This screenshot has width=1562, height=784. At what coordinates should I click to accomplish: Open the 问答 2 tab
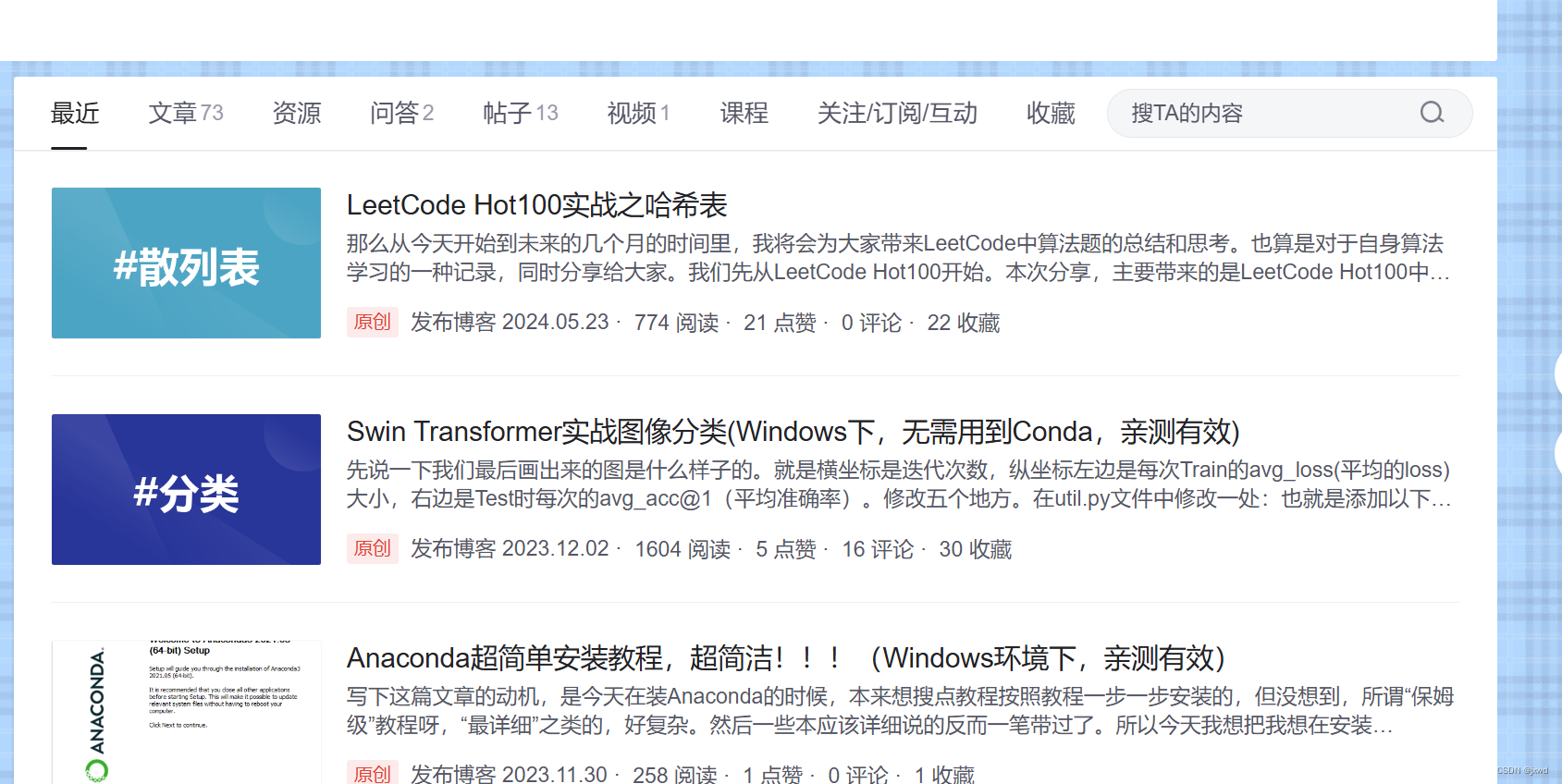402,113
